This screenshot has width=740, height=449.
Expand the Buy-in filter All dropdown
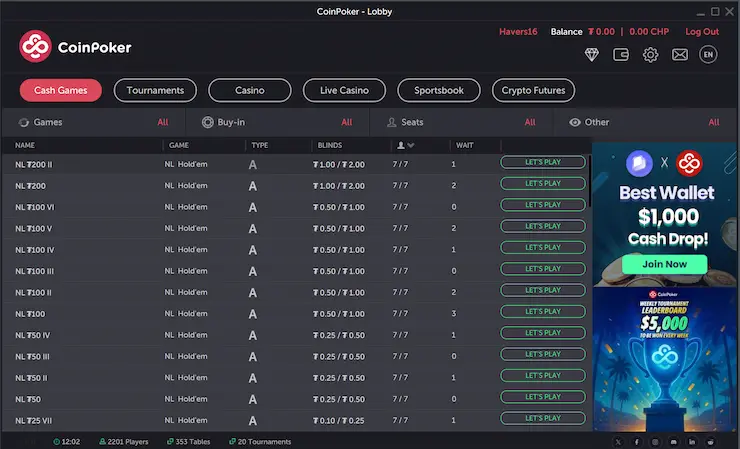click(347, 122)
